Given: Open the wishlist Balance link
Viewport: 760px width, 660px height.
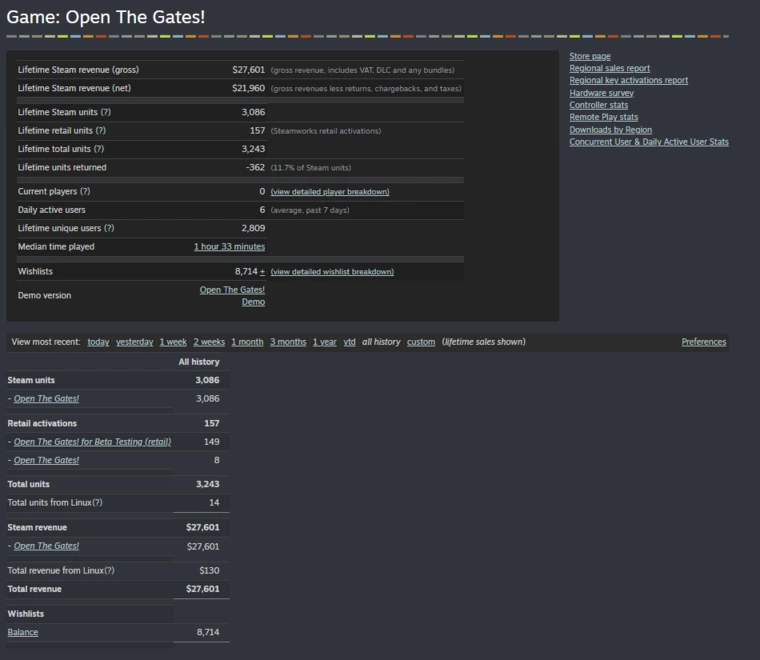Looking at the screenshot, I should [x=23, y=632].
